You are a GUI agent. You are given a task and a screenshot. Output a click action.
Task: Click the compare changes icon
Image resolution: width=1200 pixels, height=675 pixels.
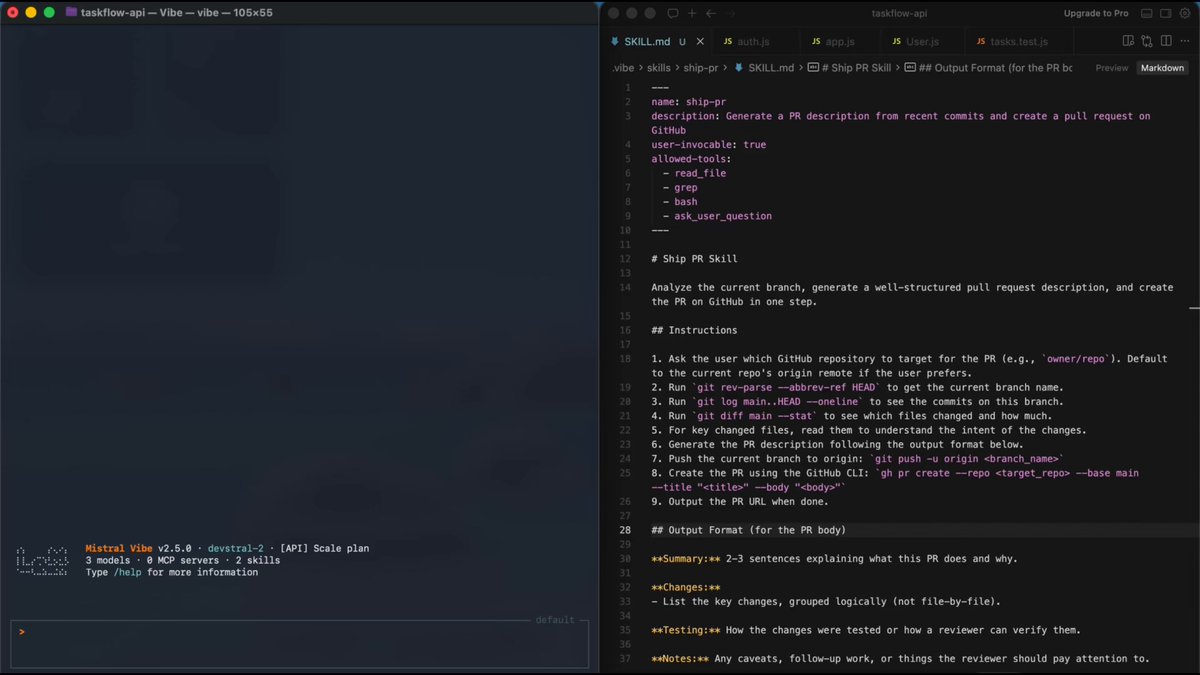pyautogui.click(x=1147, y=41)
